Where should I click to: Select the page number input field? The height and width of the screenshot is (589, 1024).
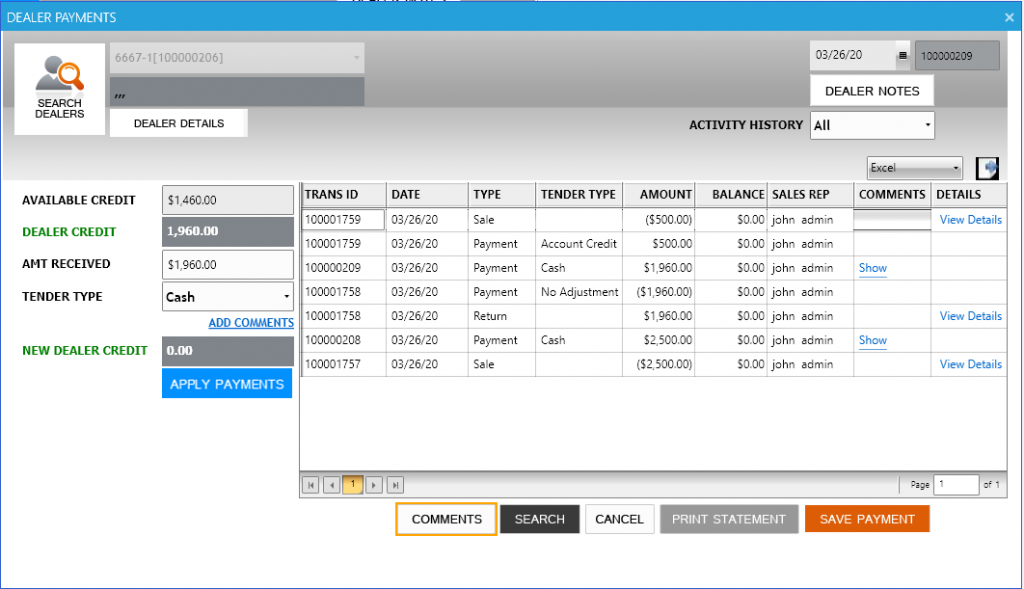click(x=955, y=484)
